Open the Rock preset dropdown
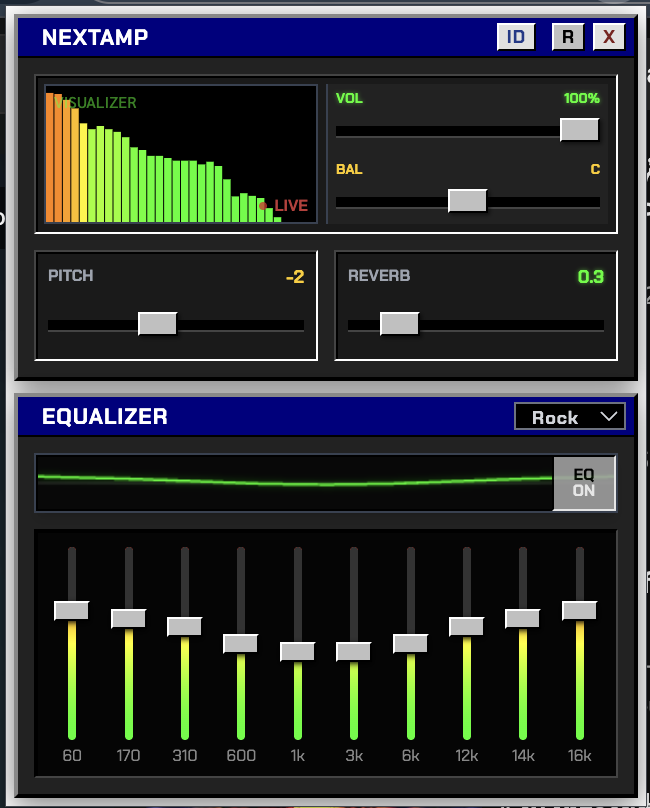650x808 pixels. point(570,417)
